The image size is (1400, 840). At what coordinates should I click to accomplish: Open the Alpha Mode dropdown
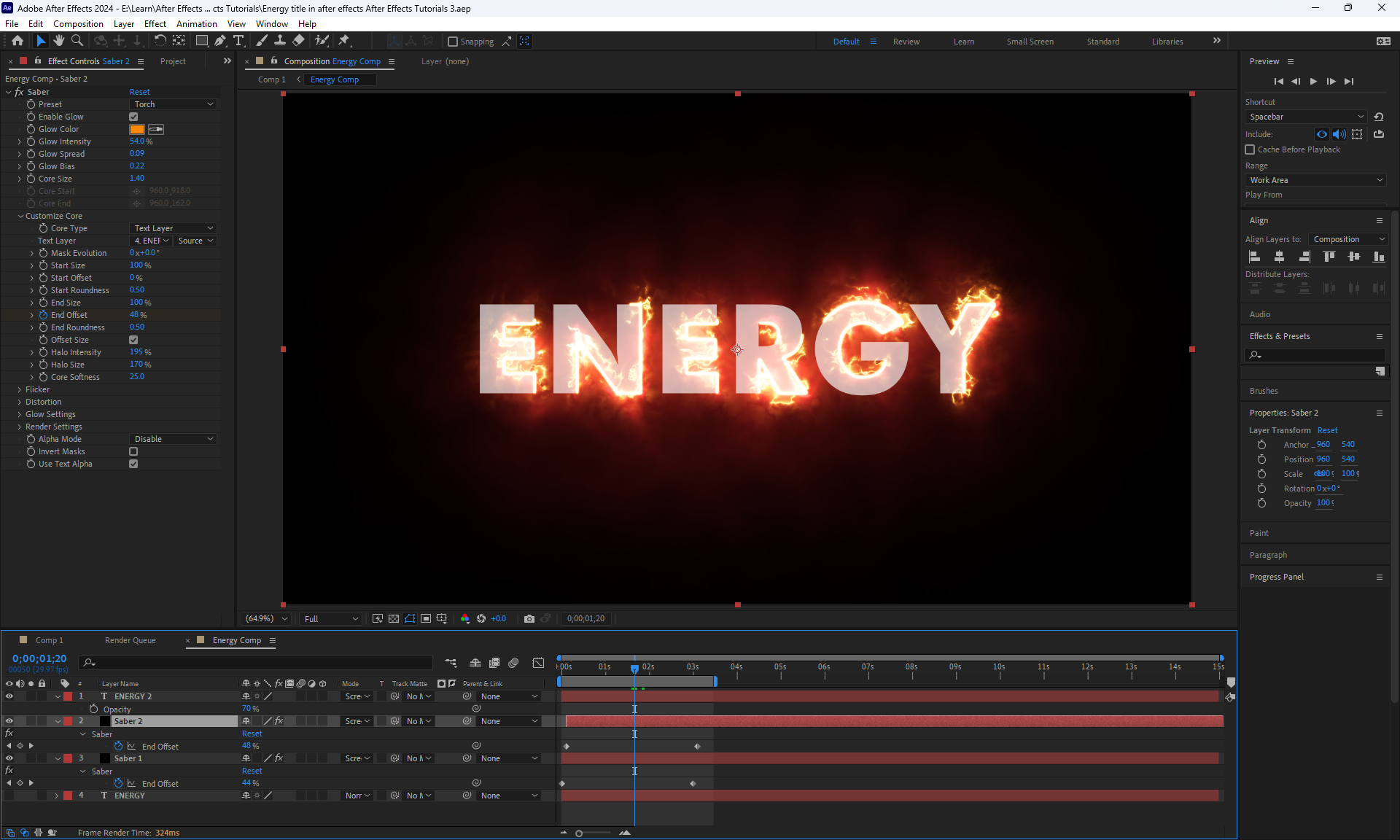click(174, 439)
